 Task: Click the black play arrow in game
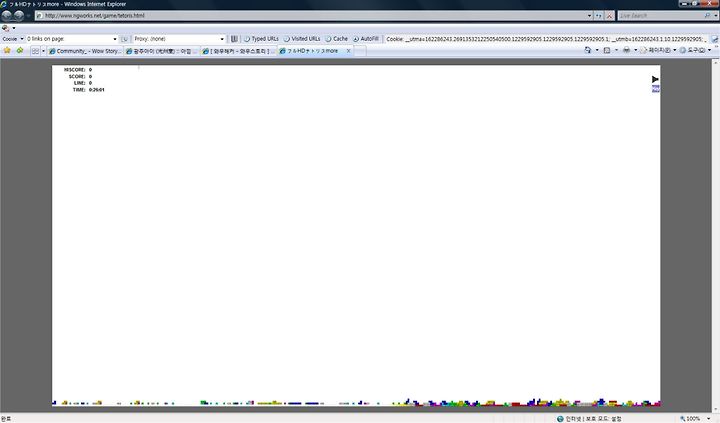[x=655, y=79]
